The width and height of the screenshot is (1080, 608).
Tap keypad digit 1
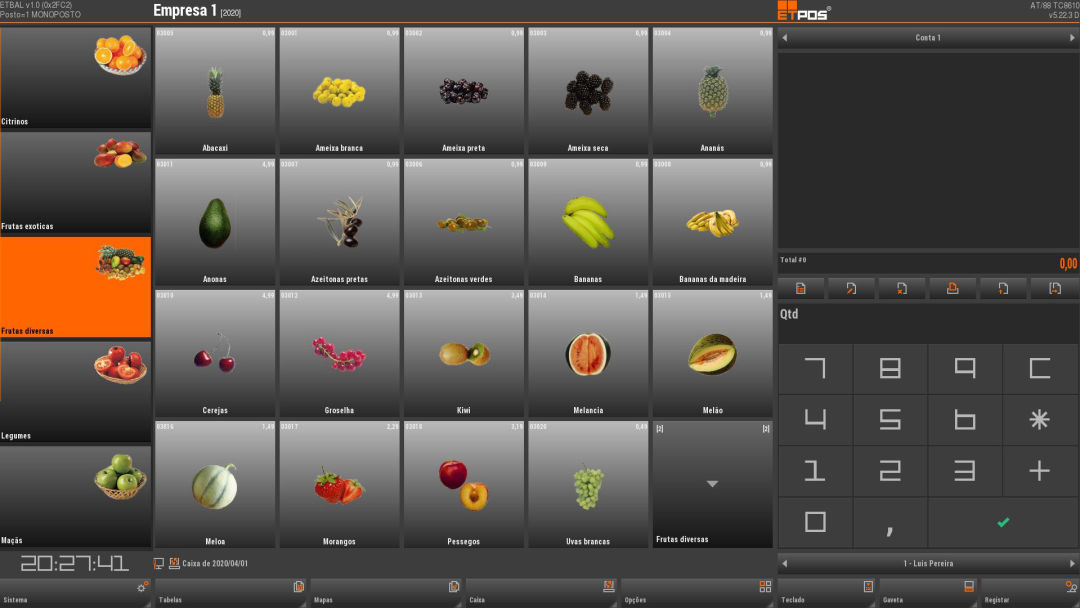[x=815, y=471]
